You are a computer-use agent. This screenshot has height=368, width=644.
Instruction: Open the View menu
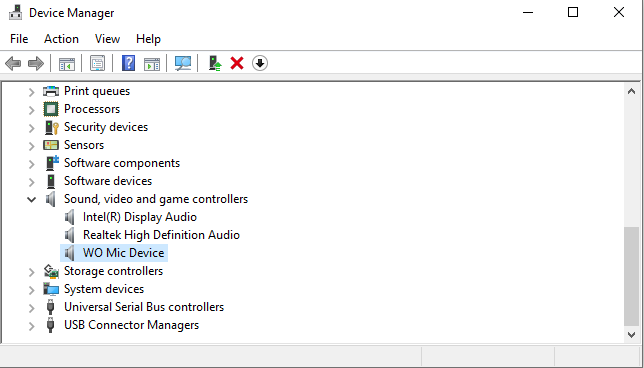107,39
